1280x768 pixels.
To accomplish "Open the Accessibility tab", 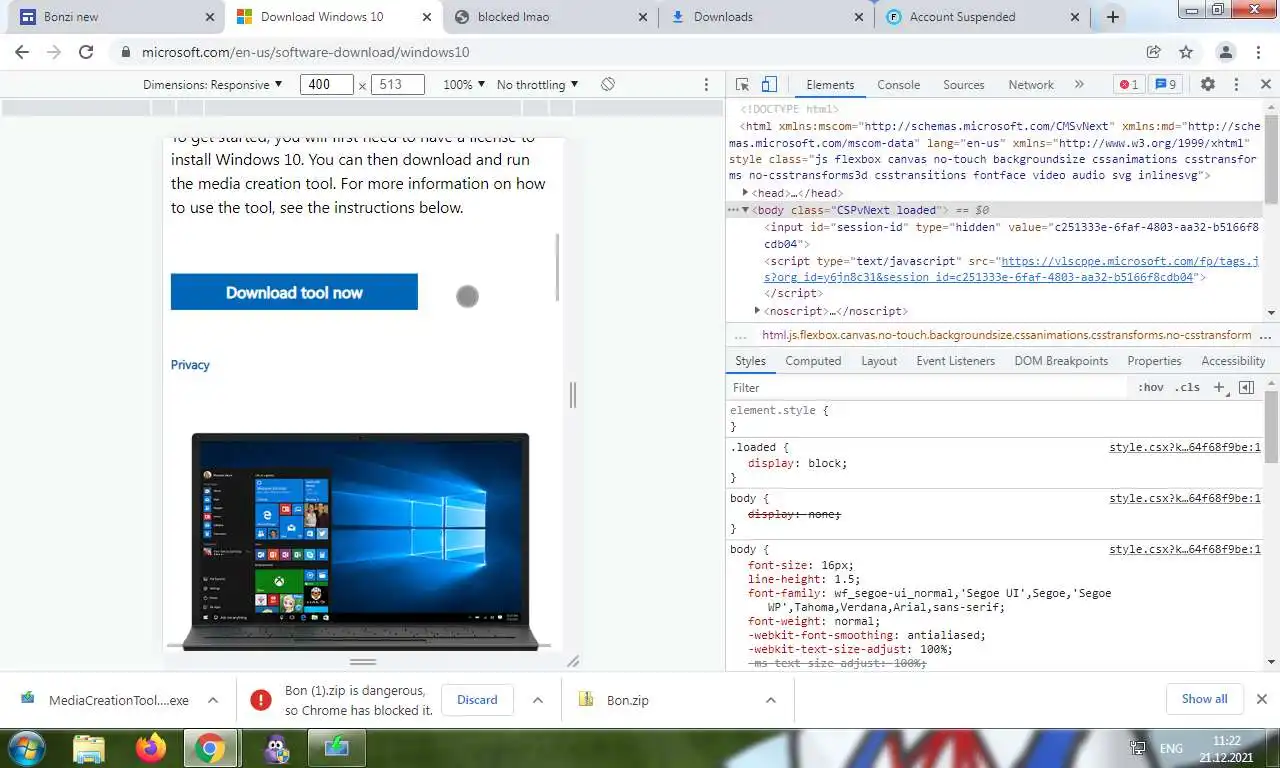I will click(x=1233, y=361).
